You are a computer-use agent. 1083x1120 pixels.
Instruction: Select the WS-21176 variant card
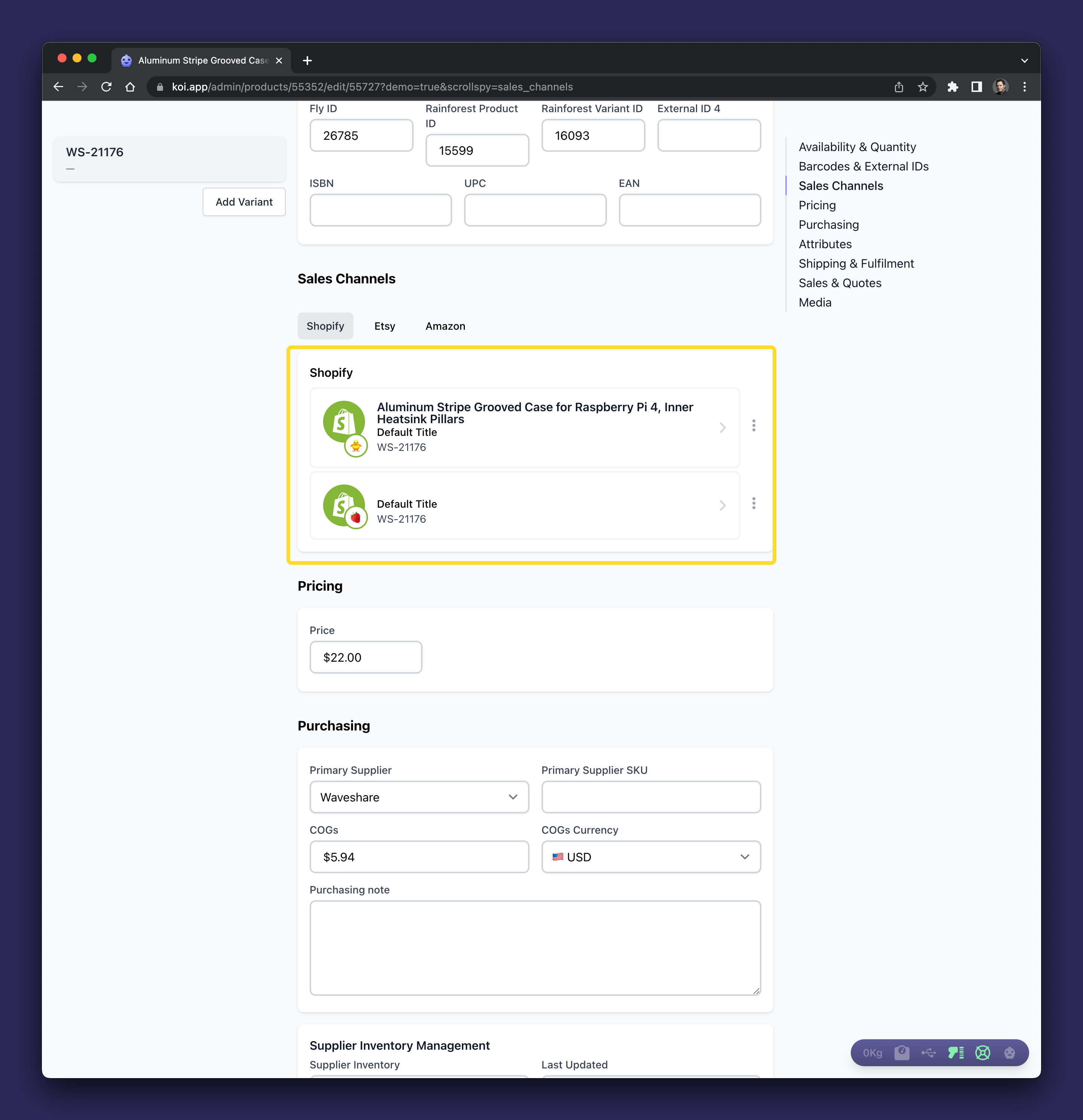[x=169, y=158]
